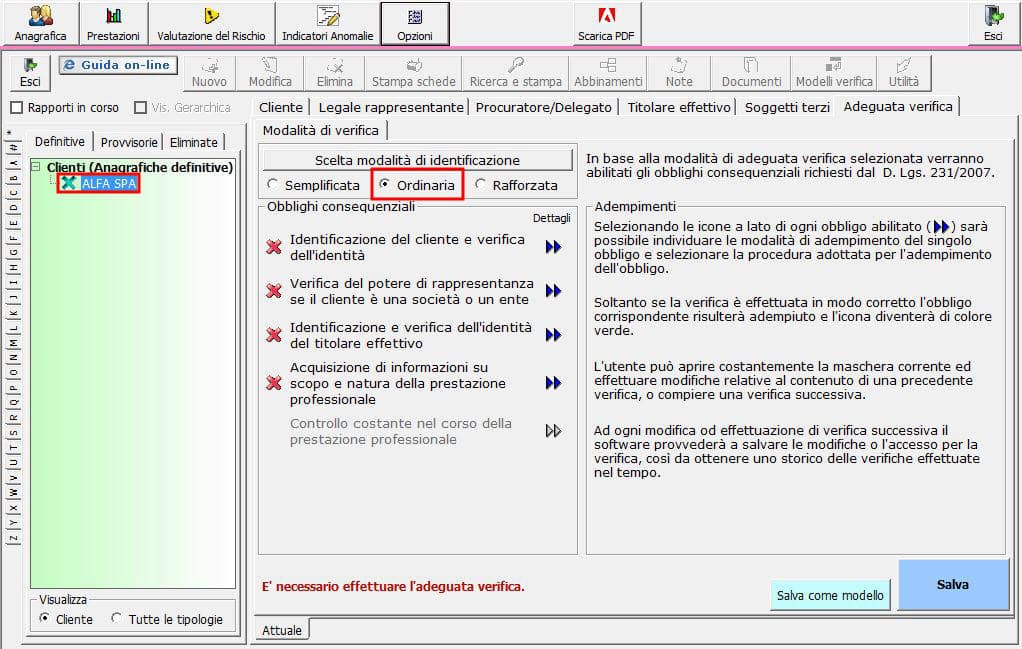The width and height of the screenshot is (1022, 649).
Task: Click the Valutazione del Rischio icon
Action: point(211,23)
